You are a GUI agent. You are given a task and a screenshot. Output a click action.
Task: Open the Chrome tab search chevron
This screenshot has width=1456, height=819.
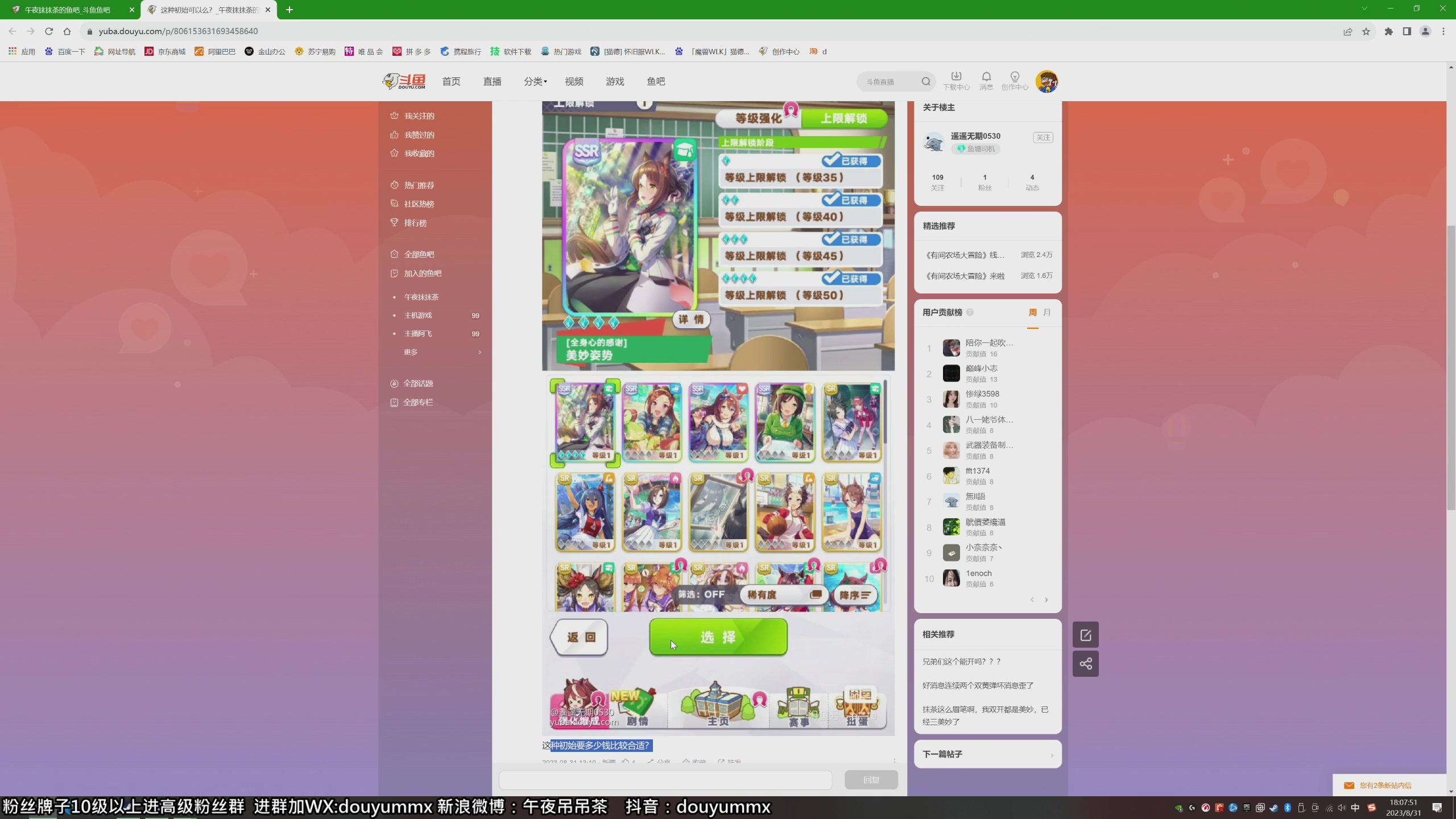point(1364,9)
